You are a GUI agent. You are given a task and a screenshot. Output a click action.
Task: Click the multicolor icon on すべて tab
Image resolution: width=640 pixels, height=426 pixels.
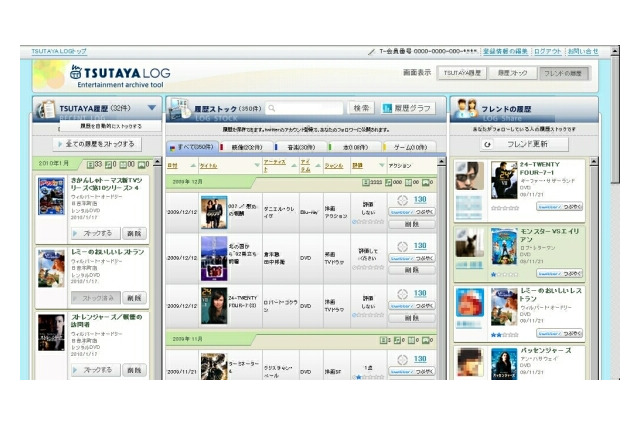pos(173,148)
